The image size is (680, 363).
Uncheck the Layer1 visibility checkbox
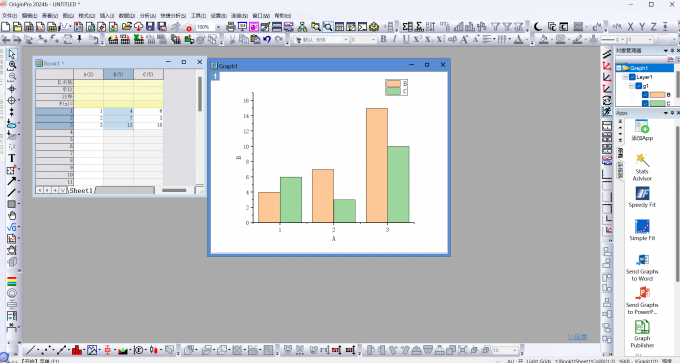[x=632, y=77]
